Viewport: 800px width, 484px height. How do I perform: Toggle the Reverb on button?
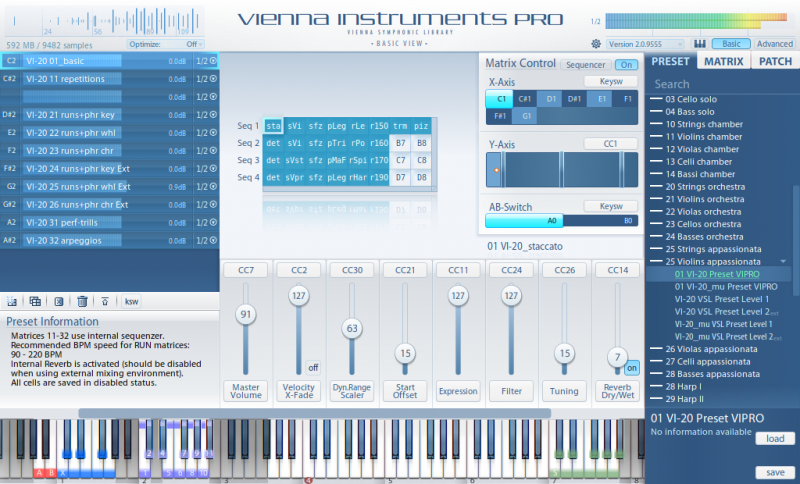632,368
